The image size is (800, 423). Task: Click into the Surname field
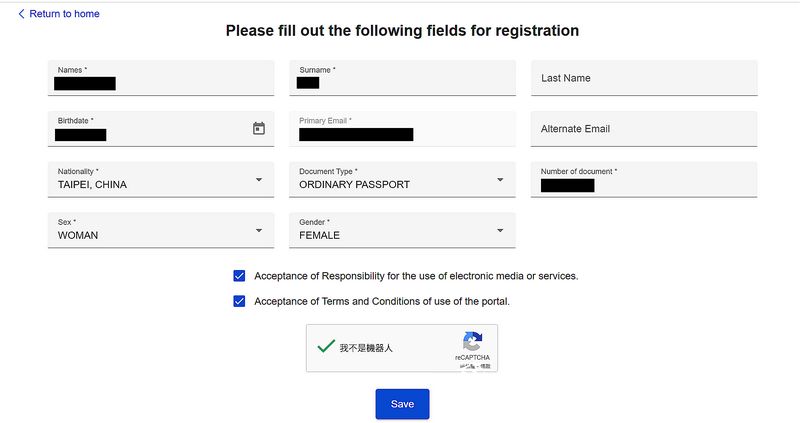click(402, 78)
